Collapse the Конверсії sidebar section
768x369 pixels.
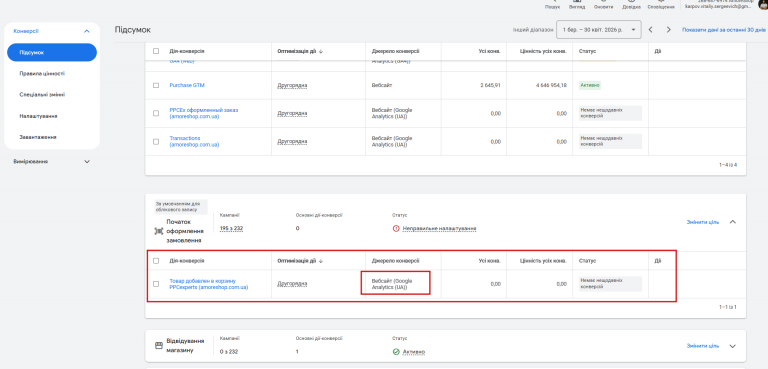point(87,31)
